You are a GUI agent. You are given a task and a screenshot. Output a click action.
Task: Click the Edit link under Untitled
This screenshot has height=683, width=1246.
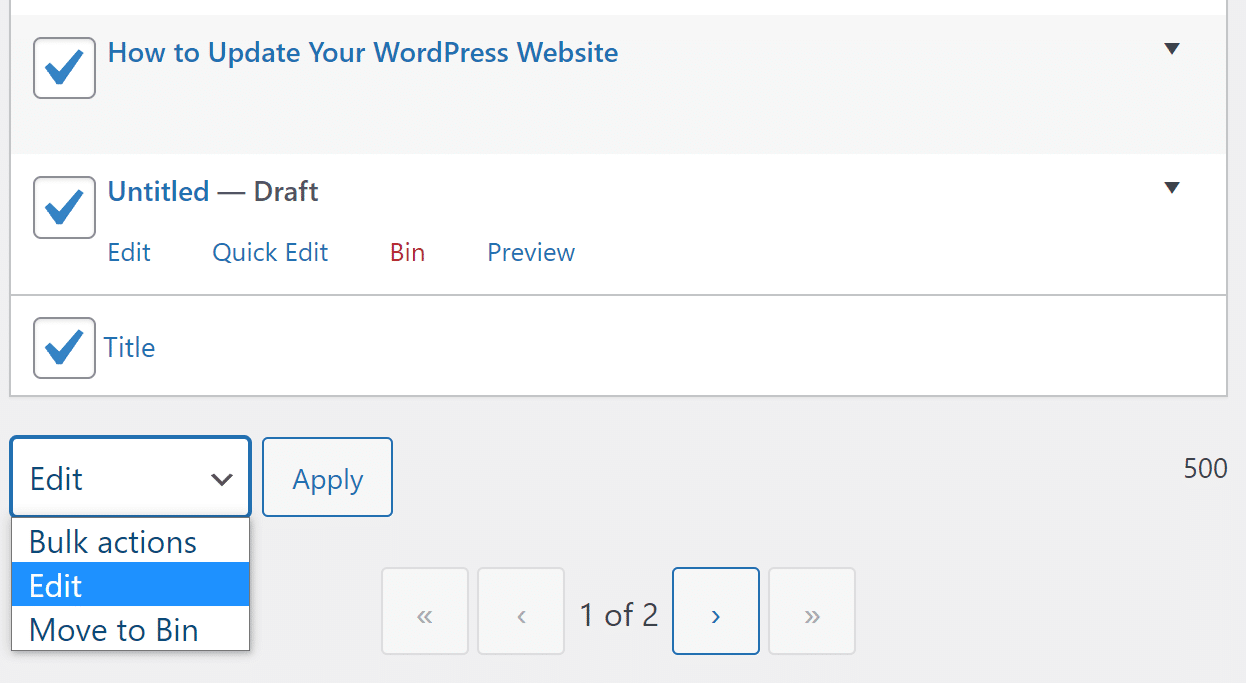click(129, 253)
